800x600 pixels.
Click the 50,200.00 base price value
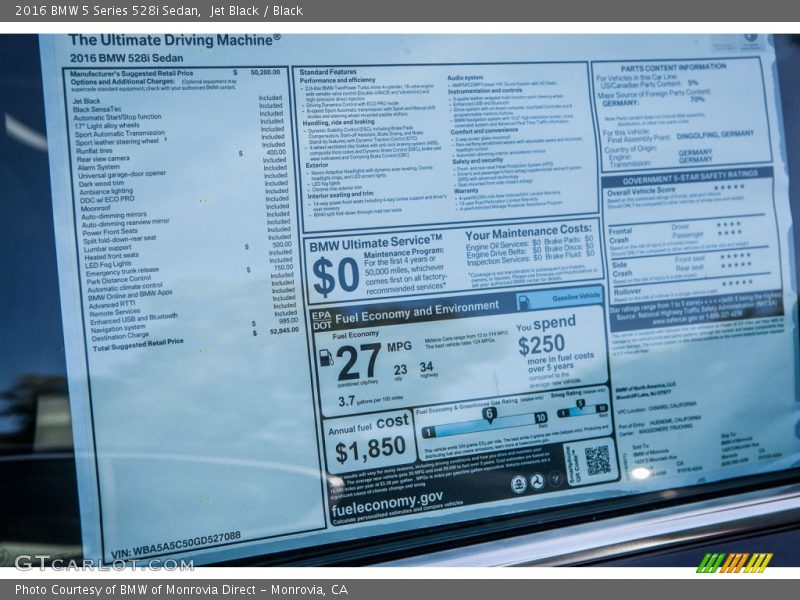tap(265, 72)
